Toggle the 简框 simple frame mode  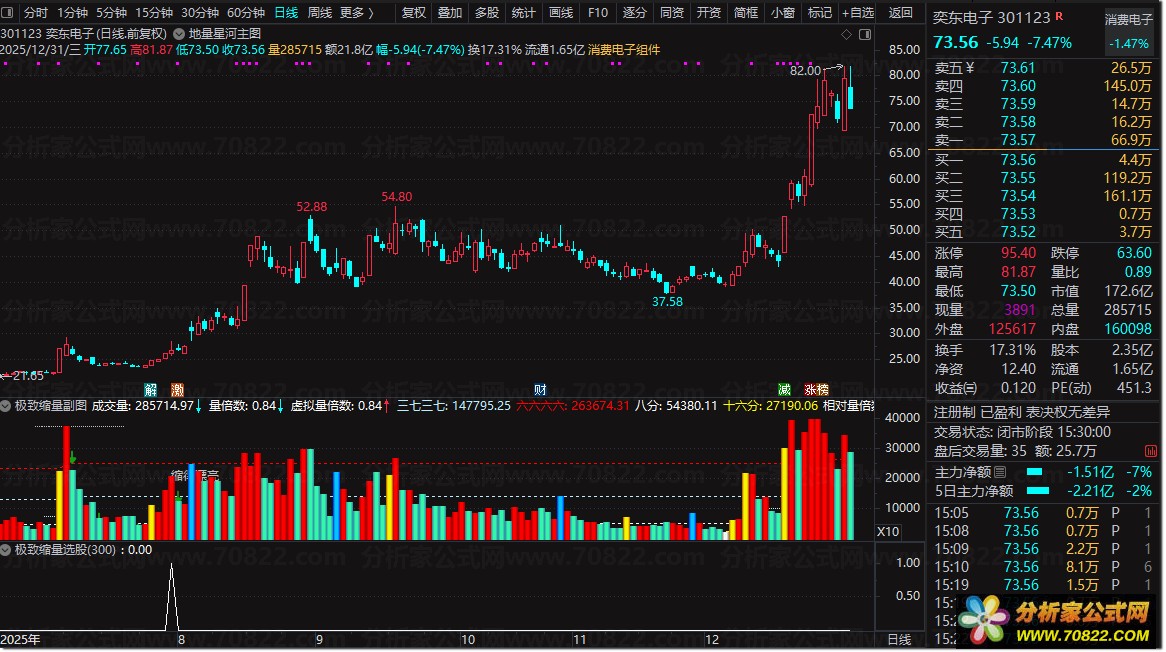pos(746,13)
